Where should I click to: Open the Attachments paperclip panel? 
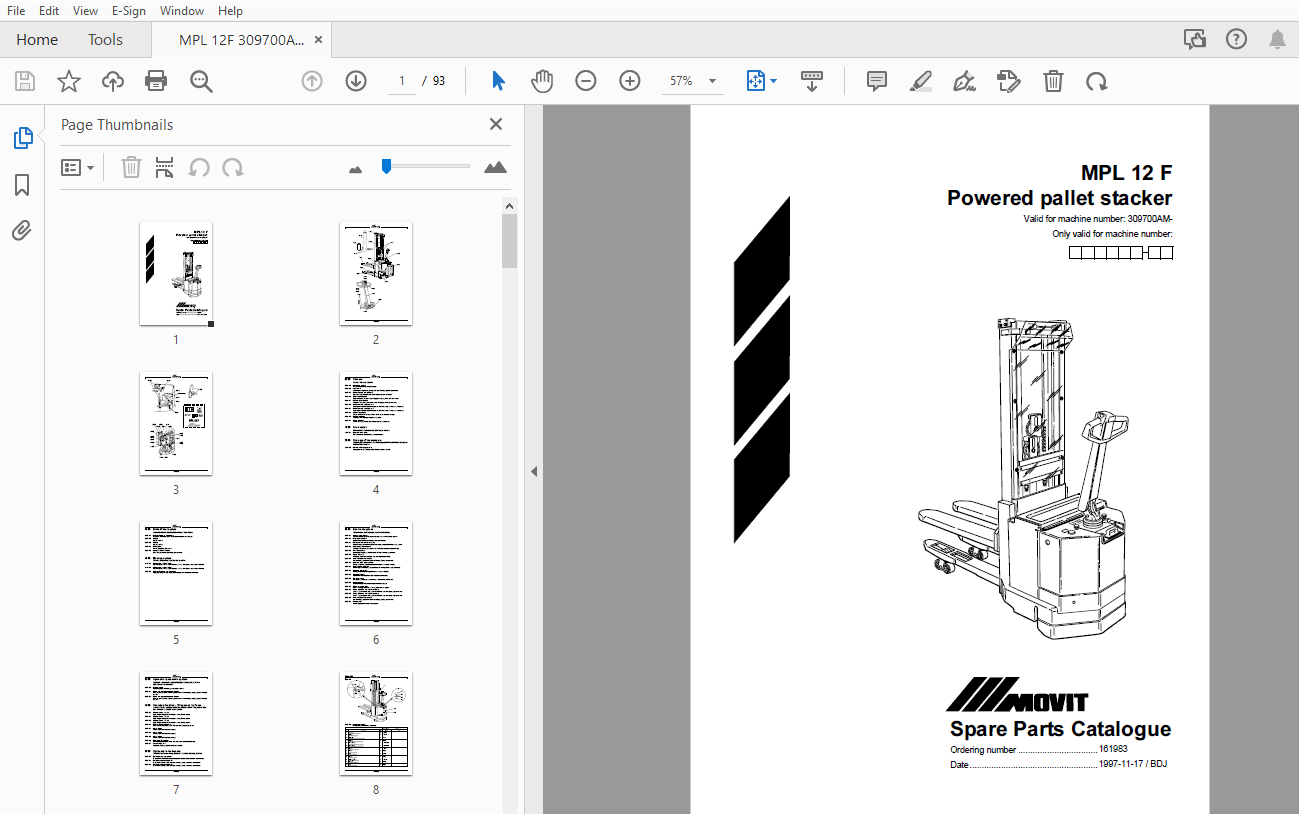pos(22,231)
